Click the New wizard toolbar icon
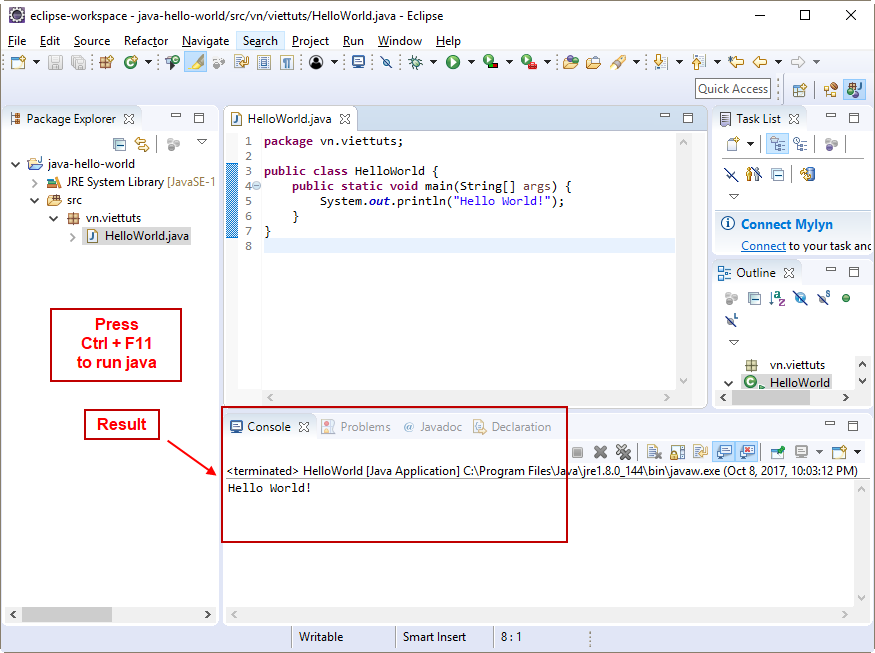 click(18, 62)
